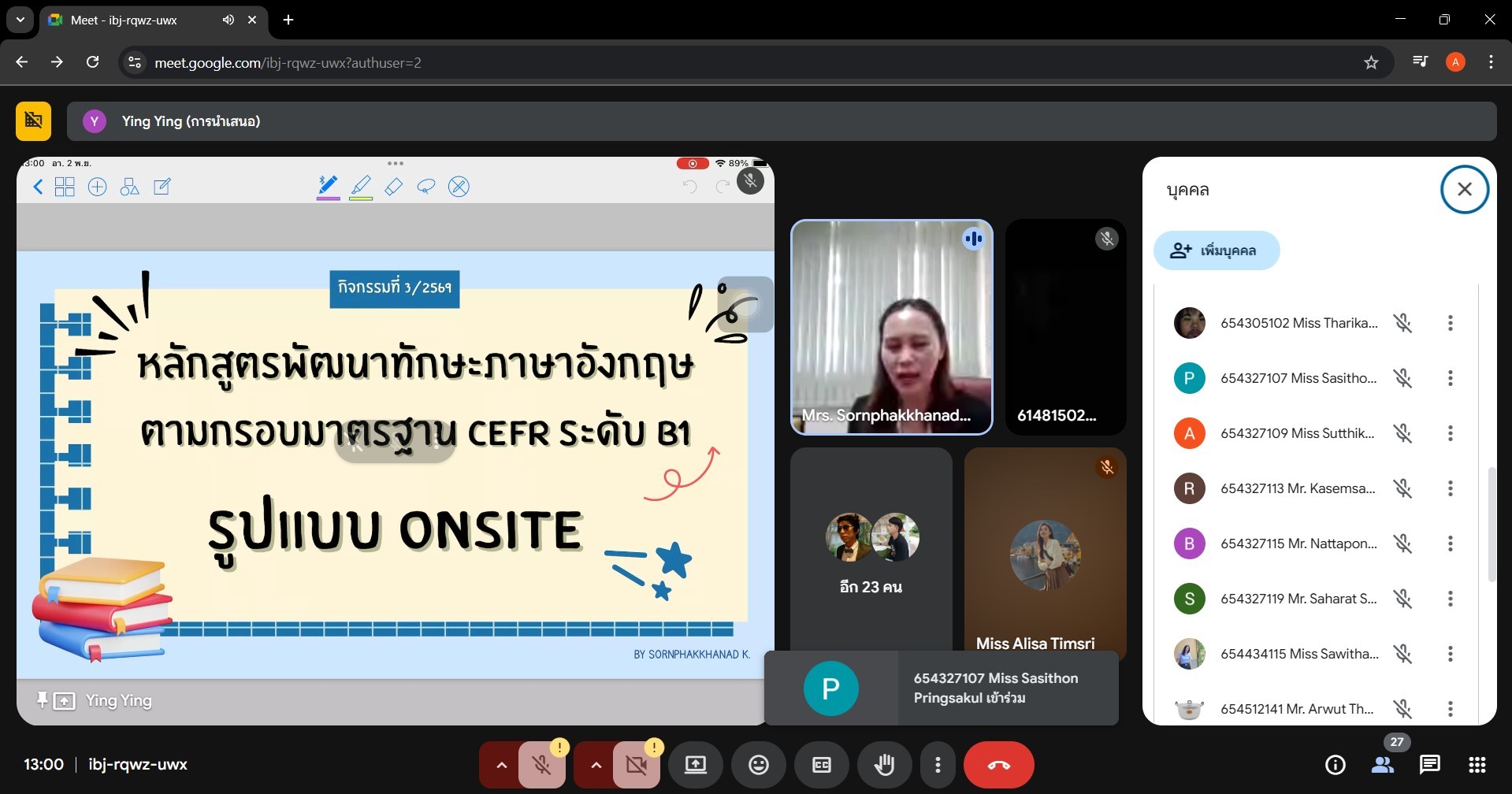Open meeting details info icon
This screenshot has width=1512, height=794.
click(x=1335, y=765)
